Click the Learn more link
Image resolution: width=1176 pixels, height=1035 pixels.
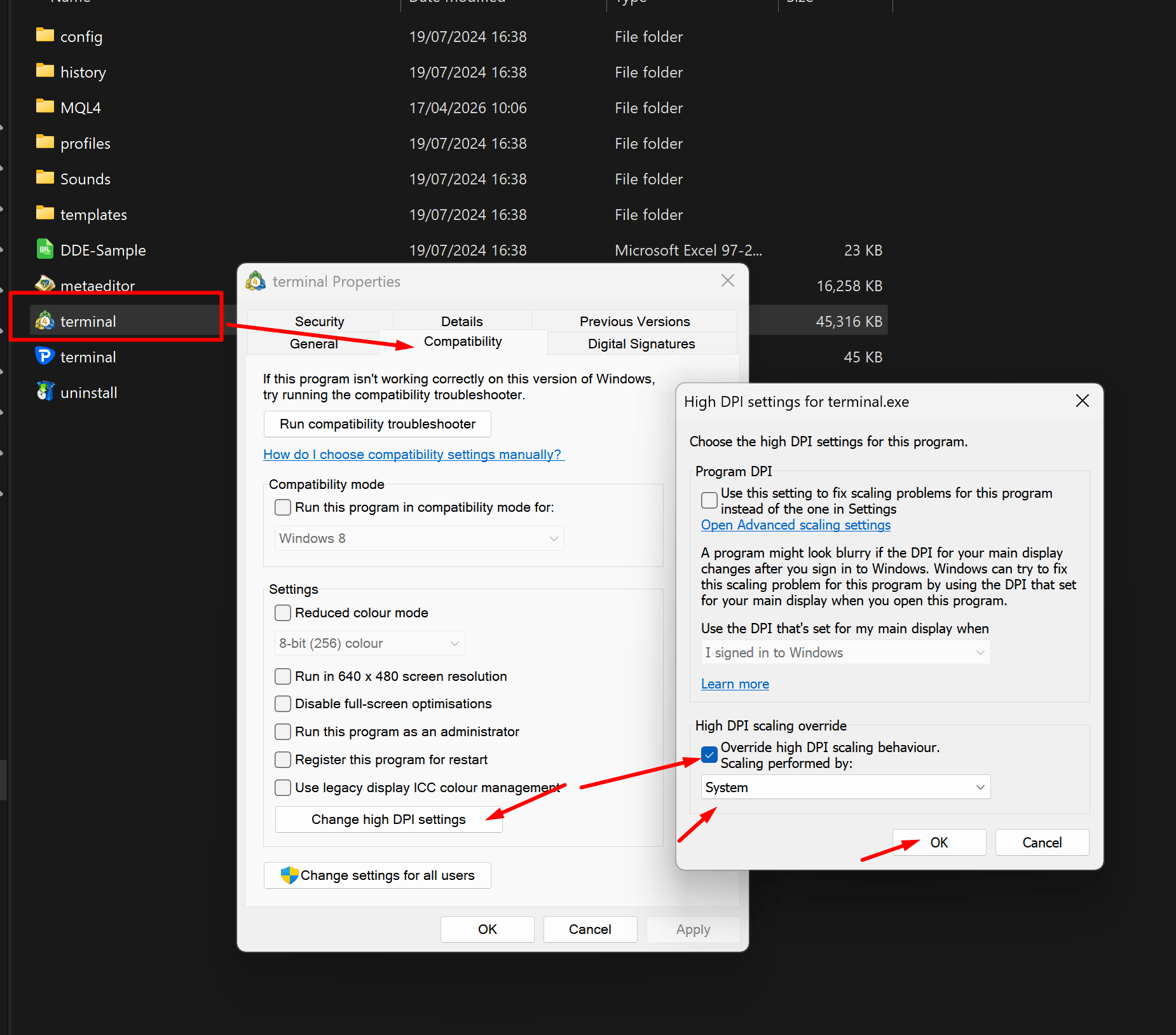click(735, 684)
